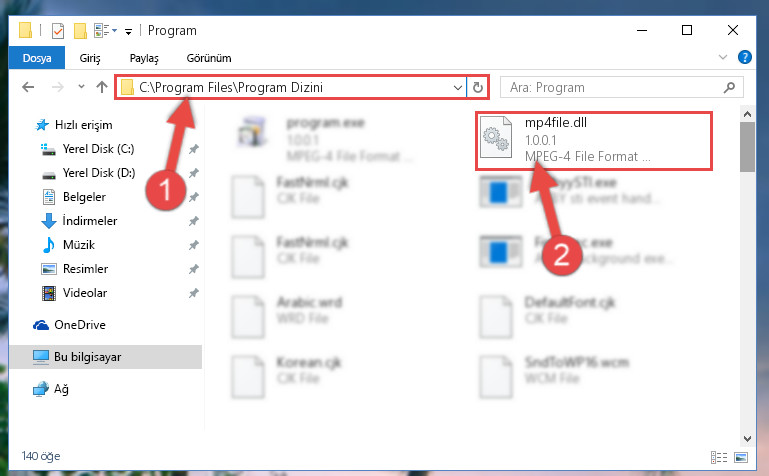This screenshot has height=476, width=769.
Task: Switch to large icons view in status bar
Action: (x=741, y=457)
